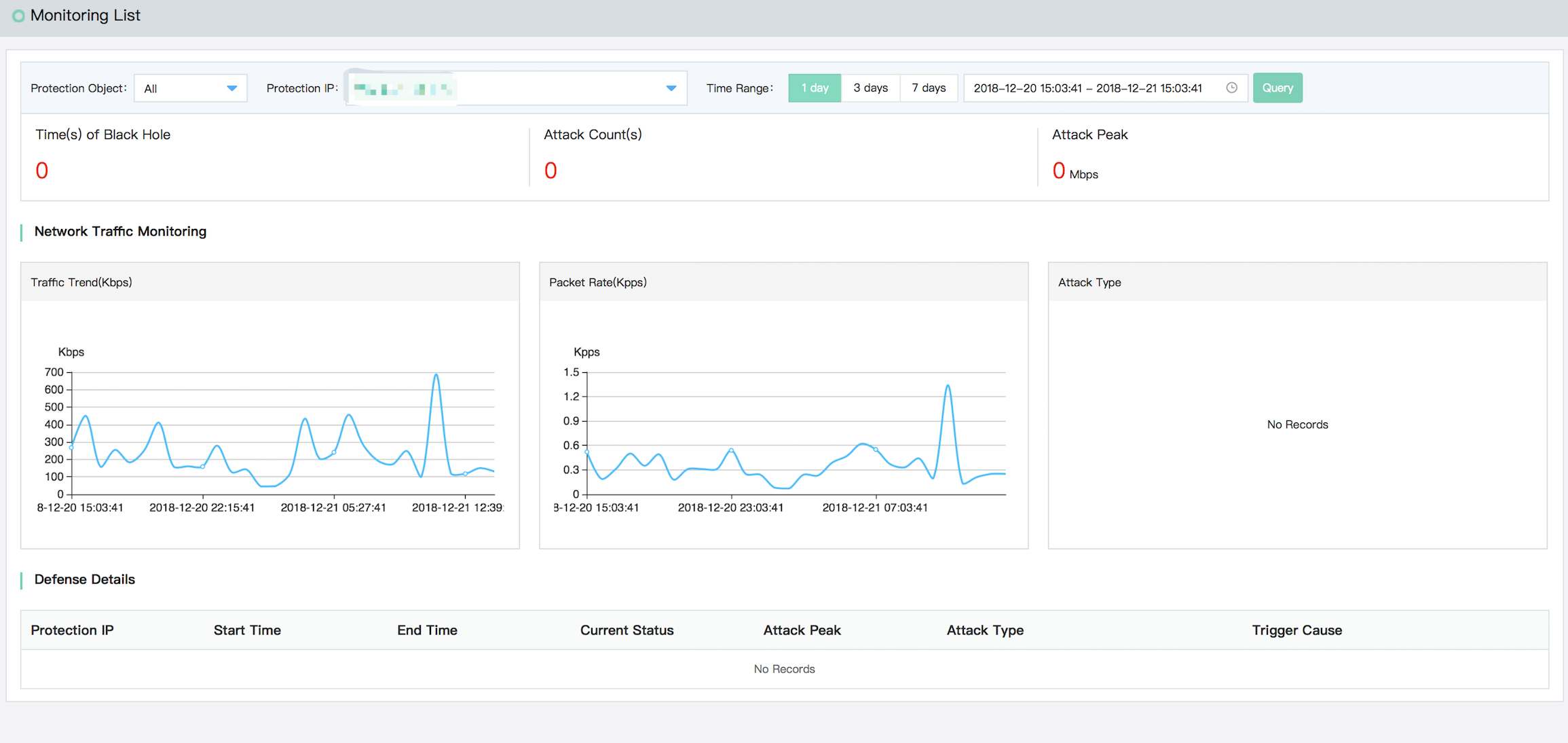Click the 700 Kbps peak on Traffic Trend chart
Image resolution: width=1568 pixels, height=743 pixels.
pos(436,375)
